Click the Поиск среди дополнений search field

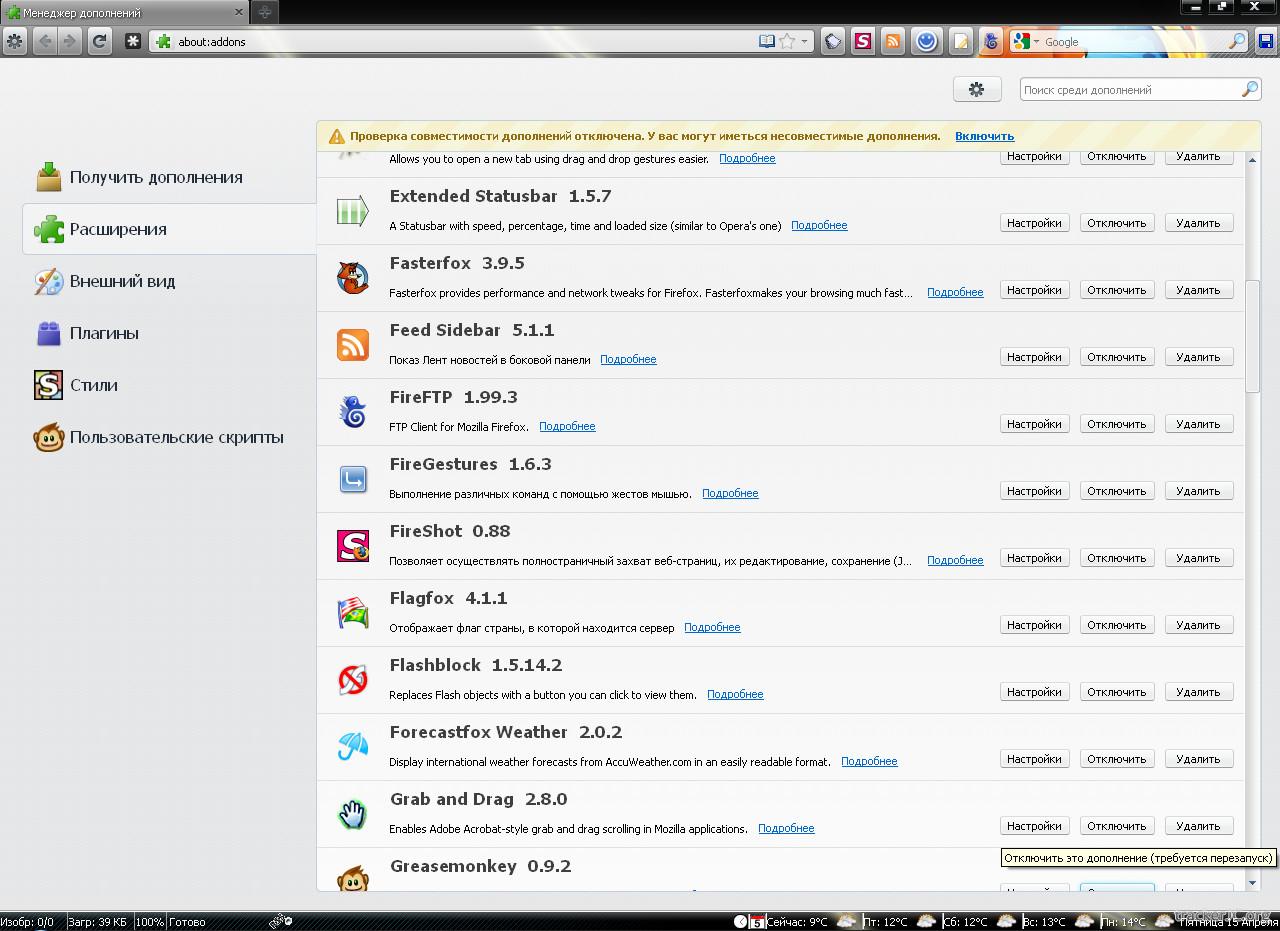point(1128,90)
